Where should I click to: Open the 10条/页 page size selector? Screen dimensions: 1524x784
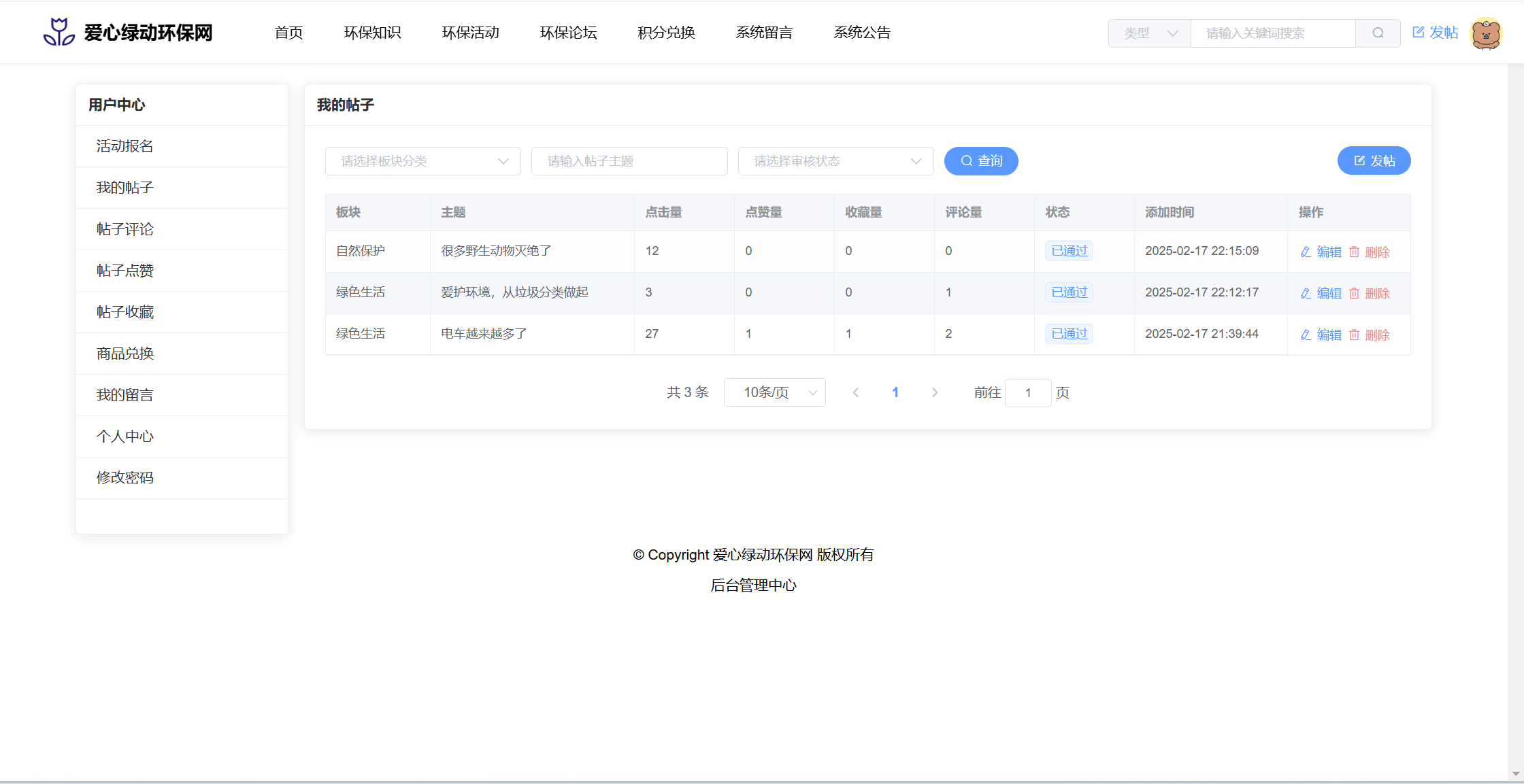774,392
